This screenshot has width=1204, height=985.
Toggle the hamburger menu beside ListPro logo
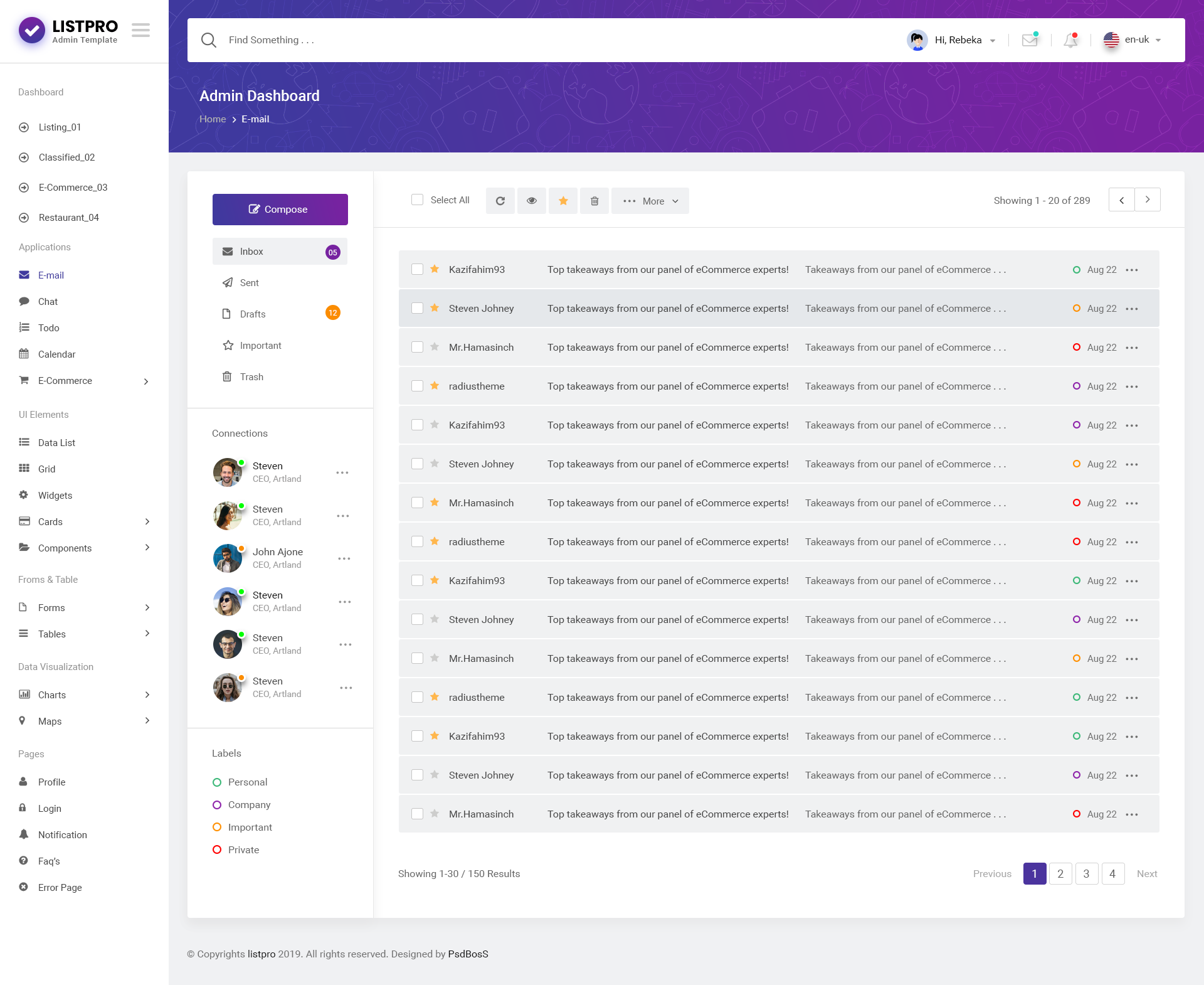click(140, 30)
